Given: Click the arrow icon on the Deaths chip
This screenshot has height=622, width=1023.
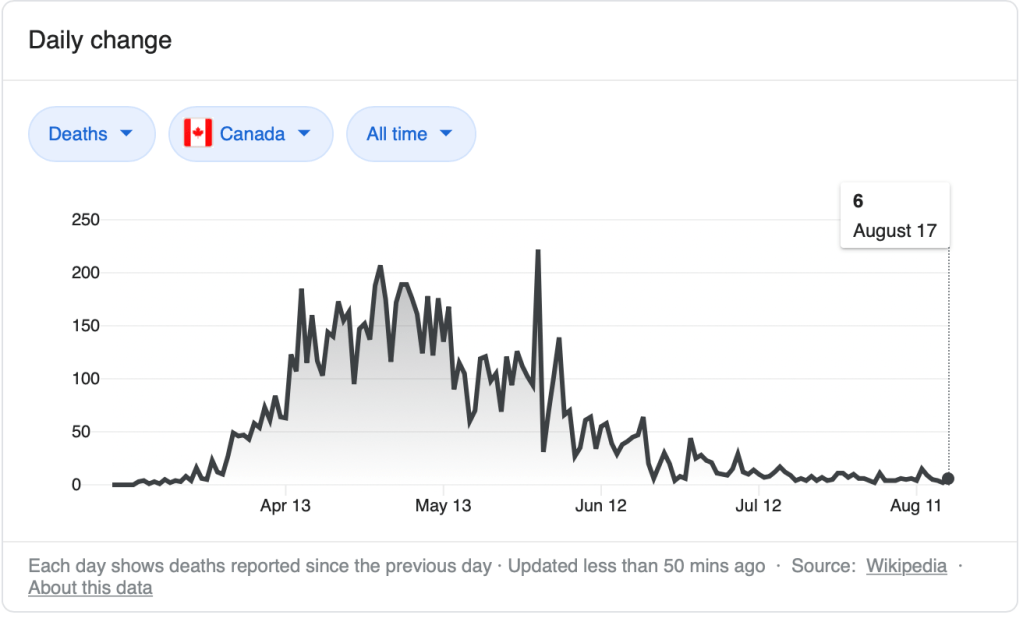Looking at the screenshot, I should [126, 134].
